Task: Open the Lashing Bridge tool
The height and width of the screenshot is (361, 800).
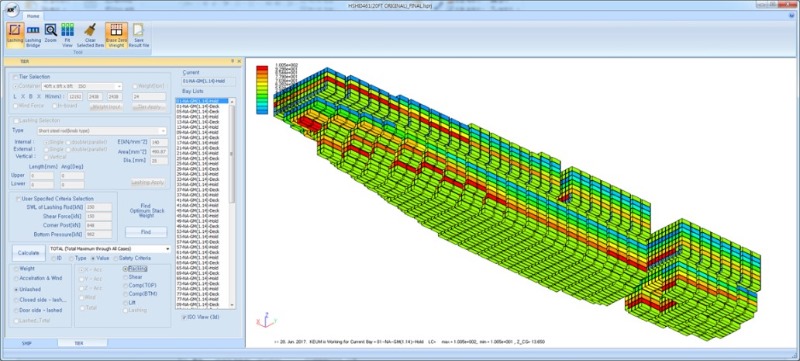Action: tap(33, 35)
